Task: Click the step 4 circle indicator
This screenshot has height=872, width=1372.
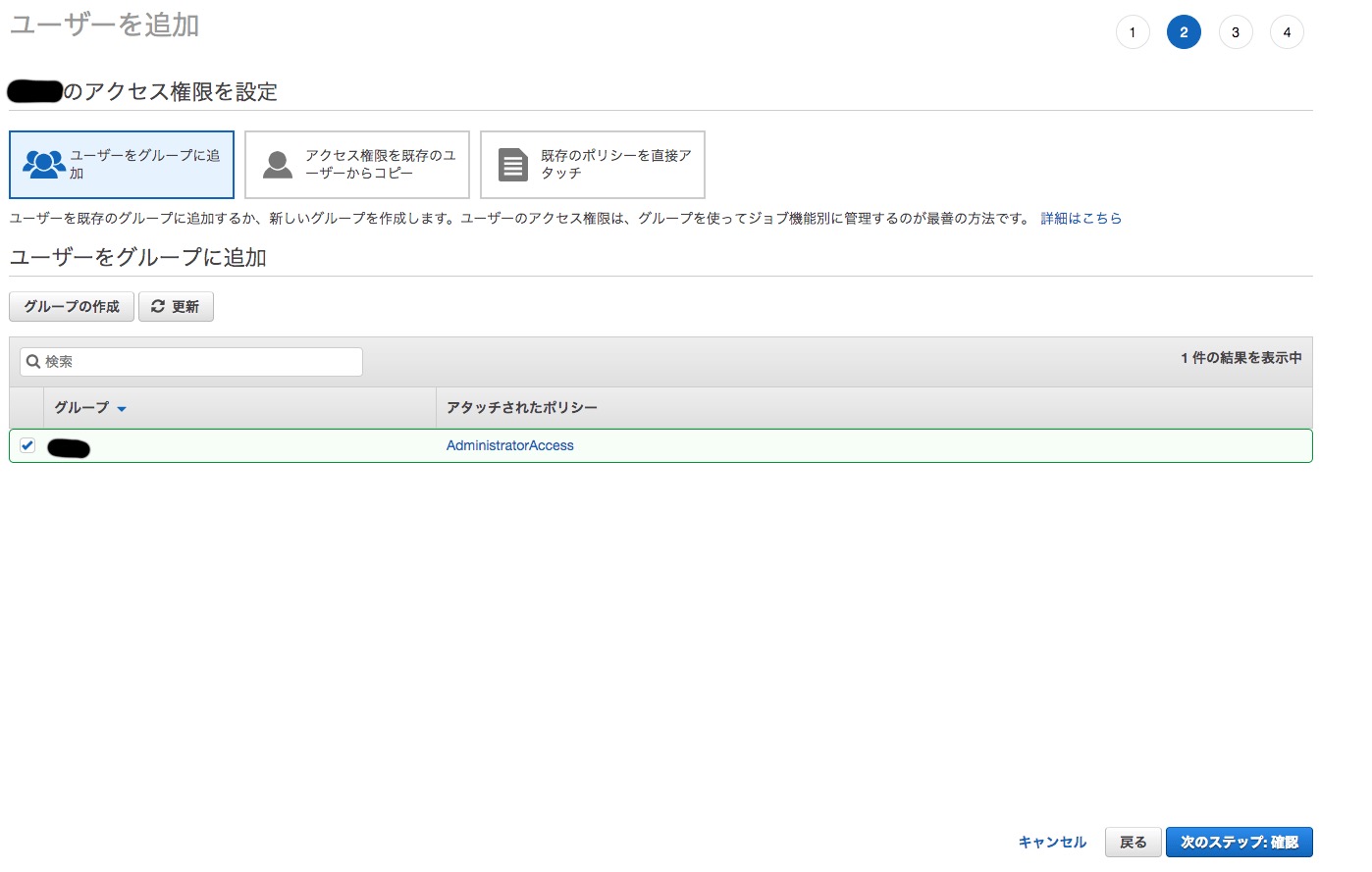Action: coord(1287,31)
